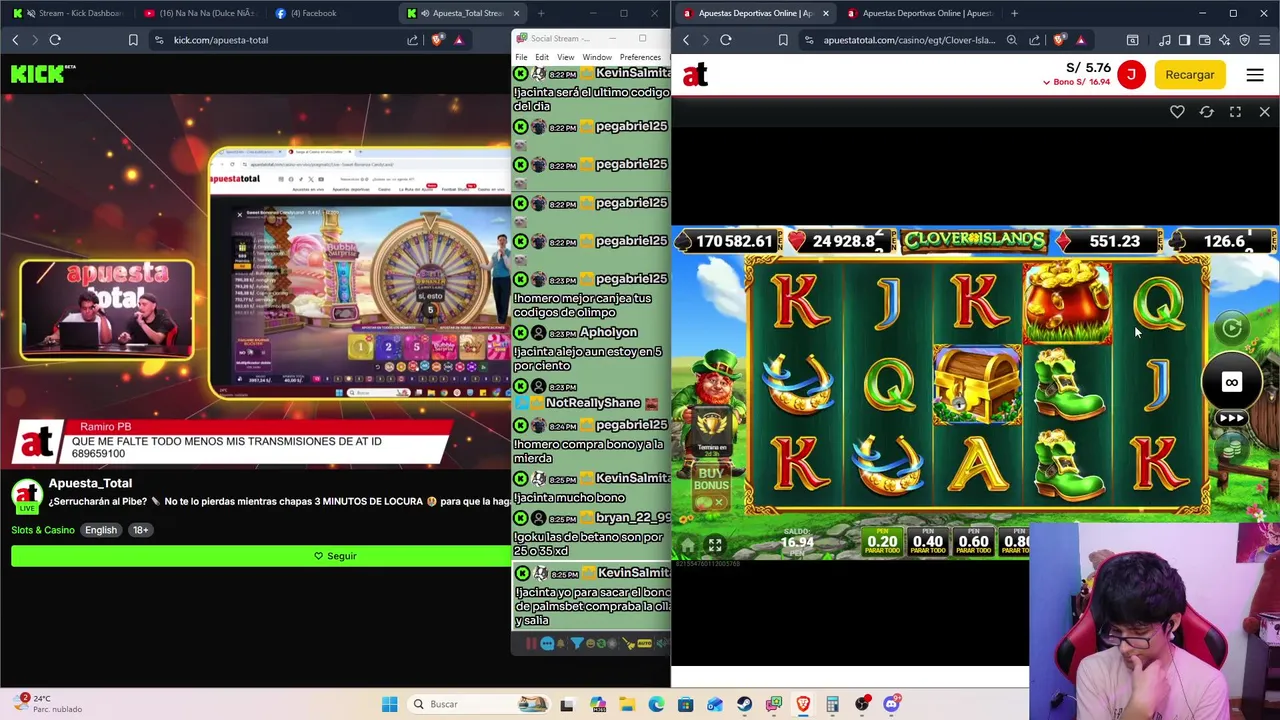Open a new tab in left browser window
Screen dimensions: 1280x720
(x=540, y=13)
